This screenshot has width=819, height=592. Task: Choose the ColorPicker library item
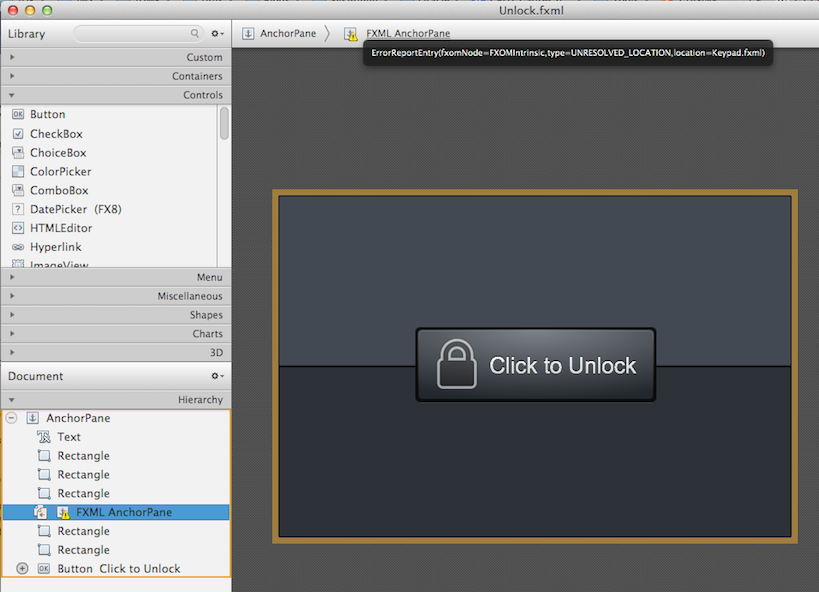60,172
